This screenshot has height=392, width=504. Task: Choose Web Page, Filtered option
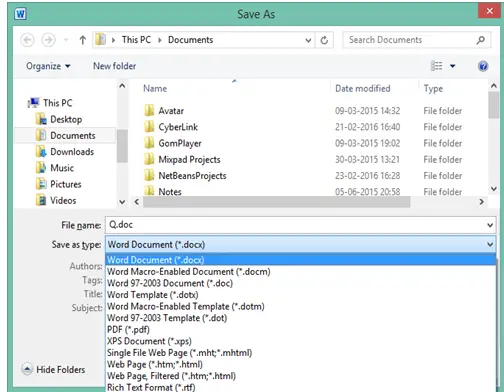(x=300, y=376)
